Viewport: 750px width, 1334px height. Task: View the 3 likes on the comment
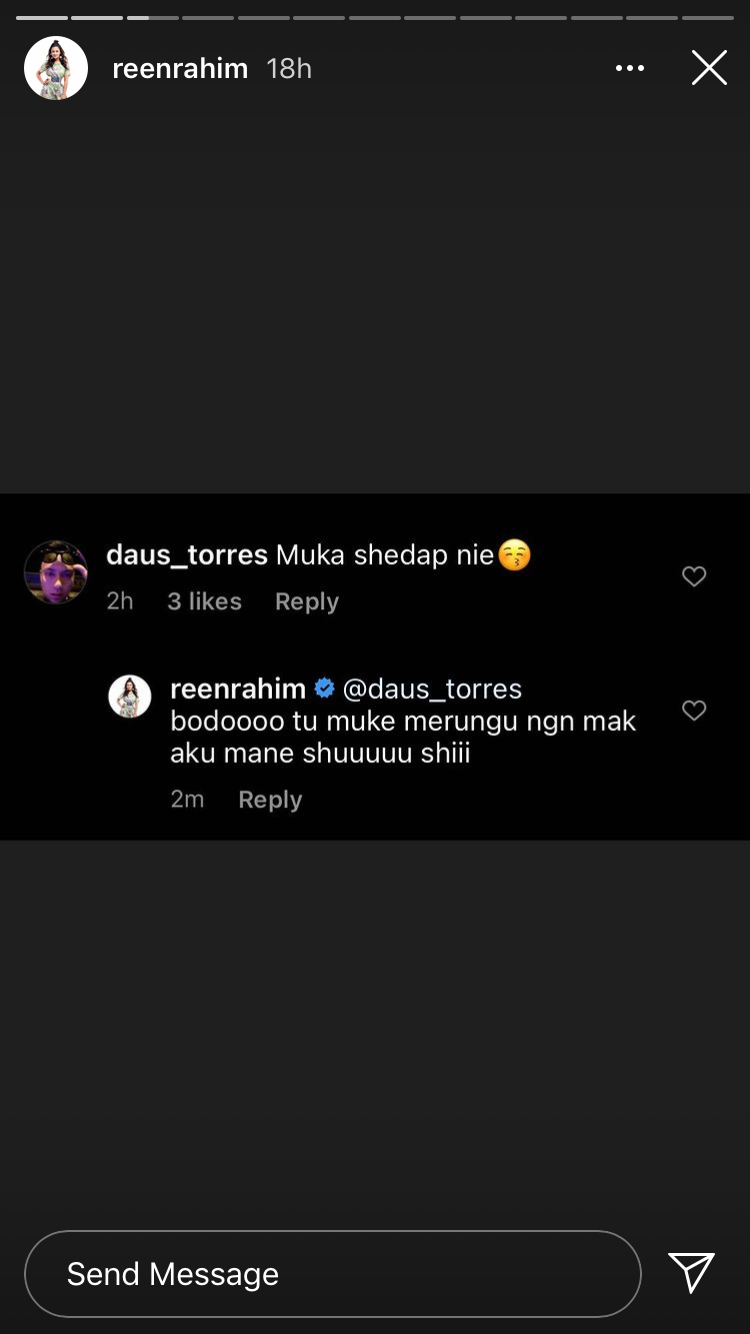point(204,601)
